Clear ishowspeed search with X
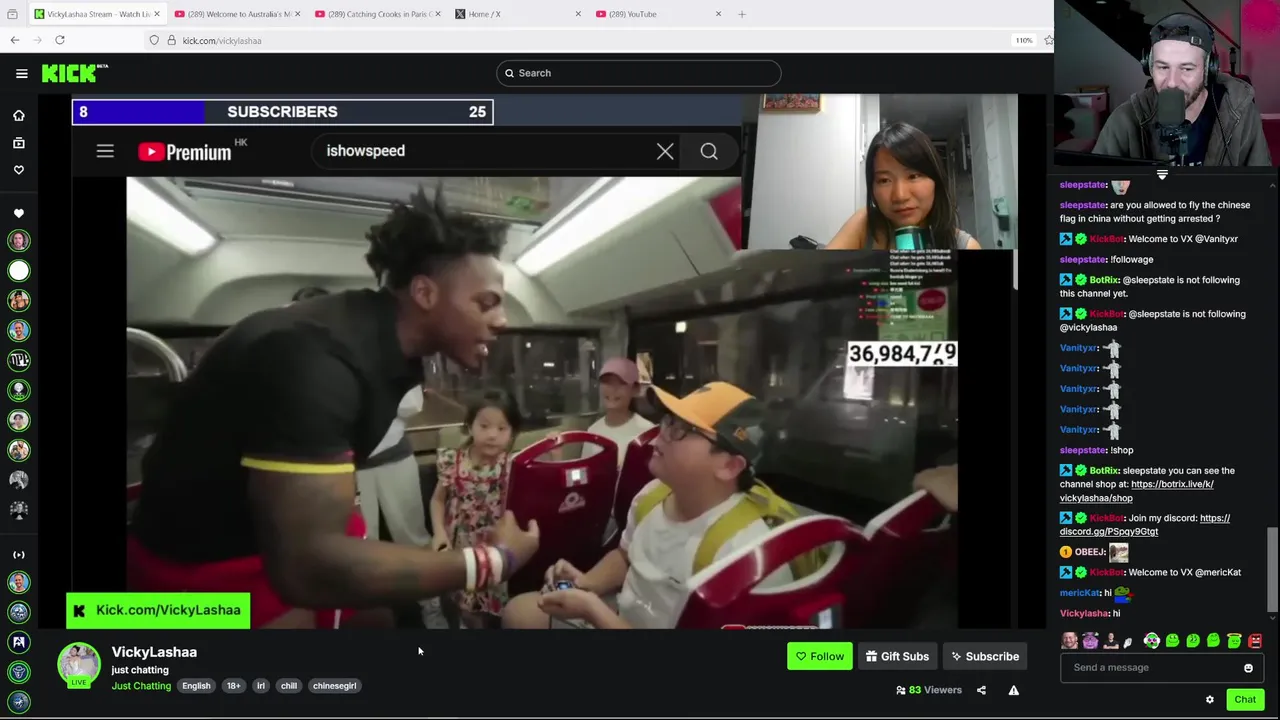This screenshot has height=720, width=1280. coord(665,151)
